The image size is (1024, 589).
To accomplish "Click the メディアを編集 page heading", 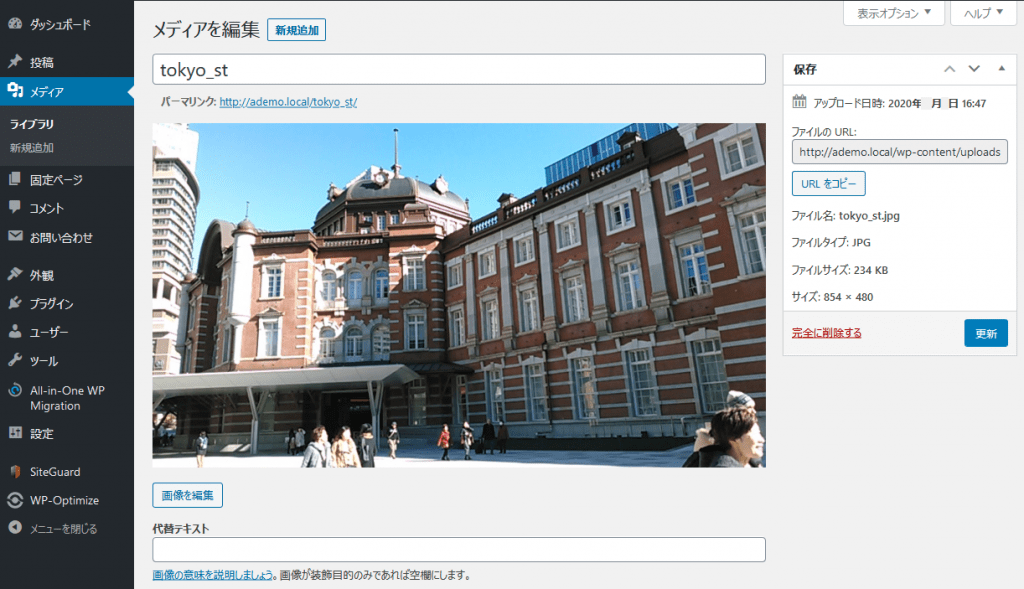I will point(206,29).
